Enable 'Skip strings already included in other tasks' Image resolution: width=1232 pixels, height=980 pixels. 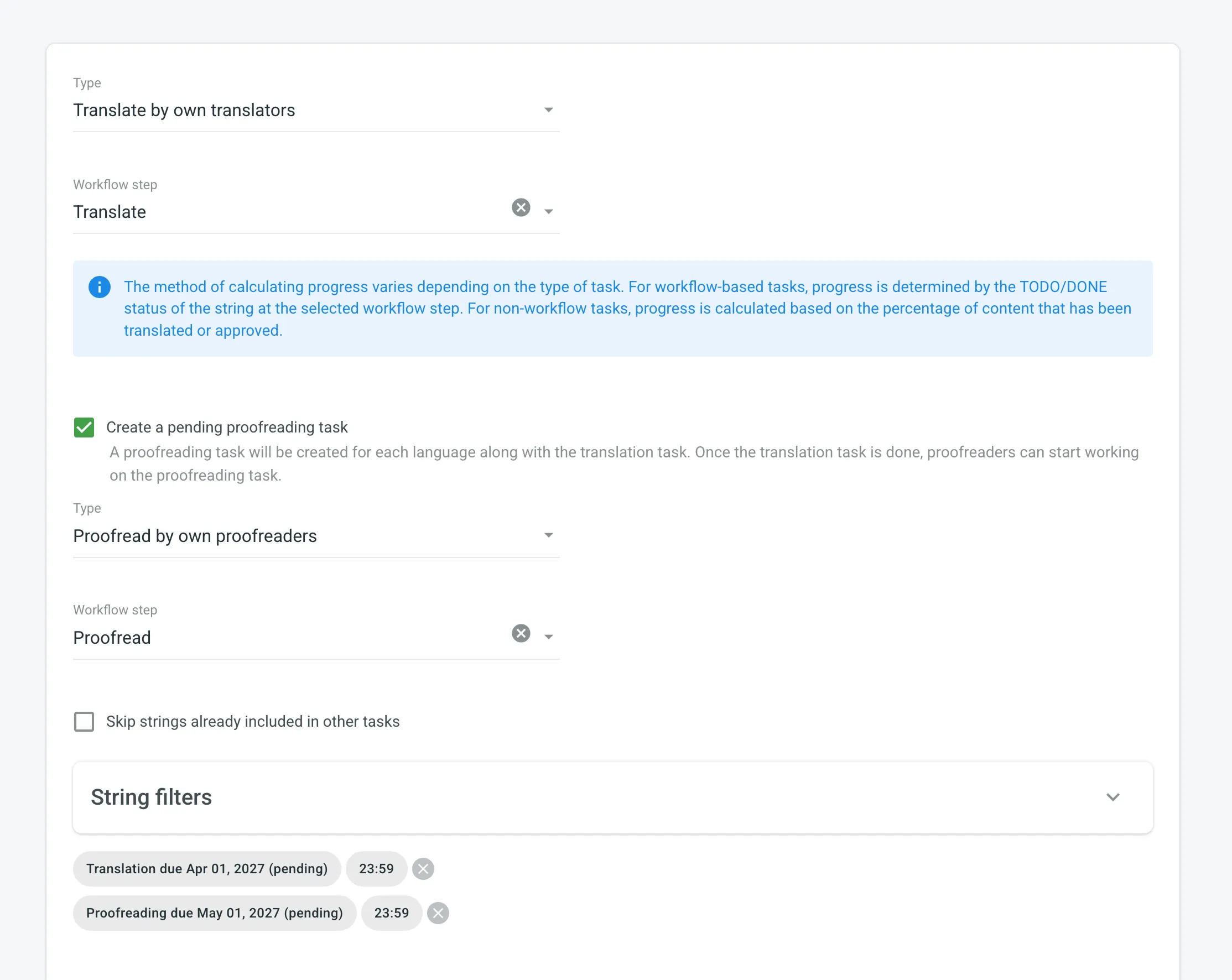click(84, 721)
